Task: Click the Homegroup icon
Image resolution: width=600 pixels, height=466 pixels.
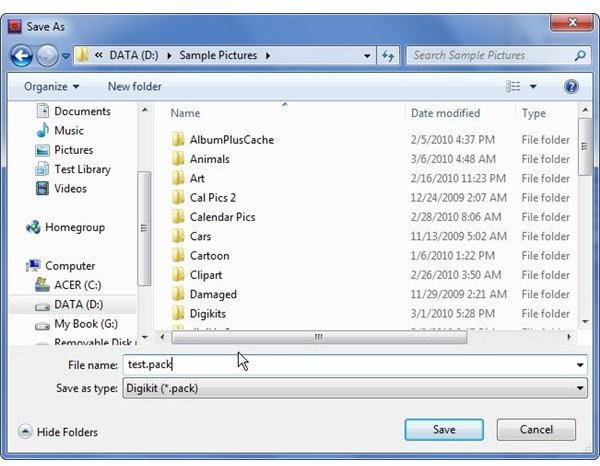Action: pyautogui.click(x=33, y=227)
